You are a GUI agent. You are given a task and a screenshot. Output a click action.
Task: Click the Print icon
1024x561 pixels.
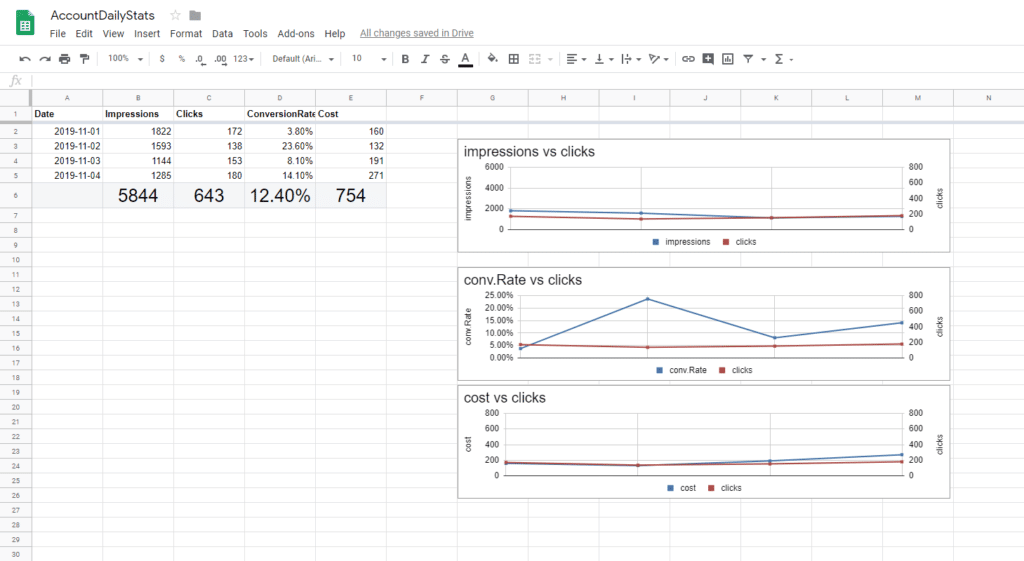[x=64, y=59]
